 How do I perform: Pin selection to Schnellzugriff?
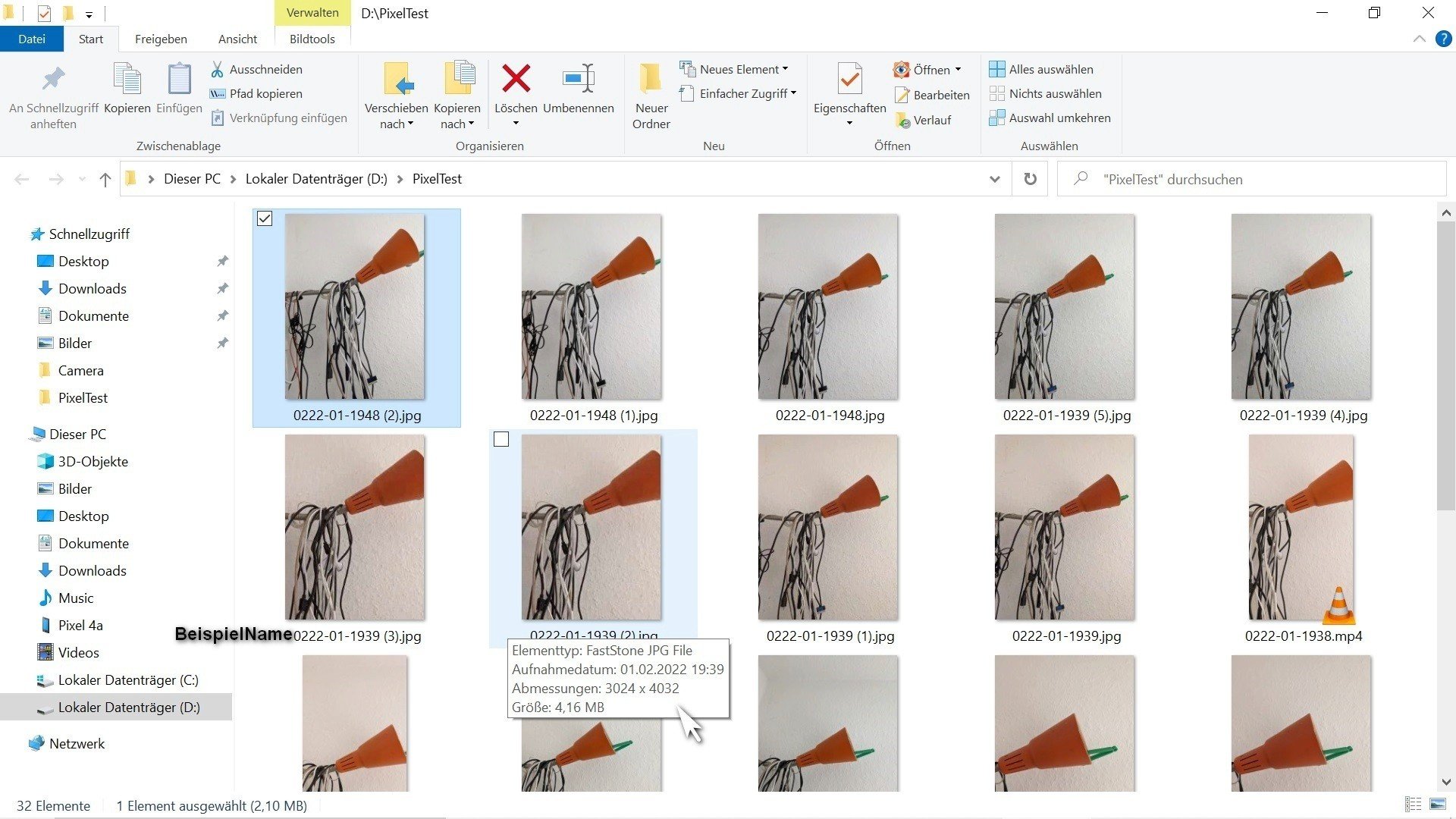click(x=53, y=97)
